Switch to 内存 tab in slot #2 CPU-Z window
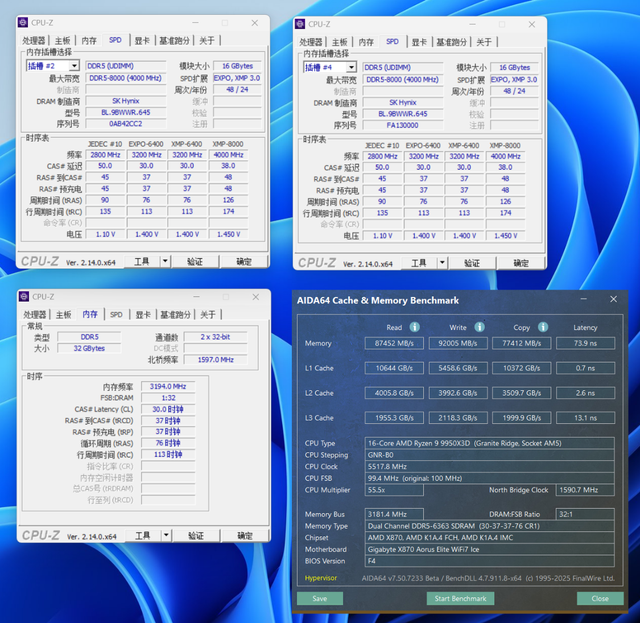This screenshot has width=640, height=623. [89, 40]
